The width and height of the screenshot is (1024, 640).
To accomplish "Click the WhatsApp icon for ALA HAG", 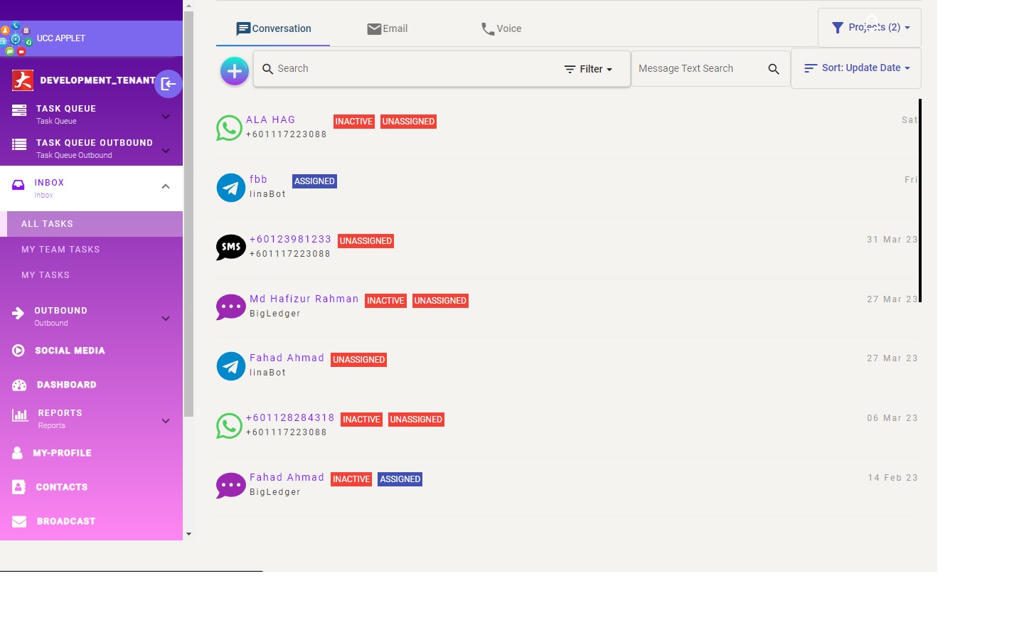I will coord(229,128).
